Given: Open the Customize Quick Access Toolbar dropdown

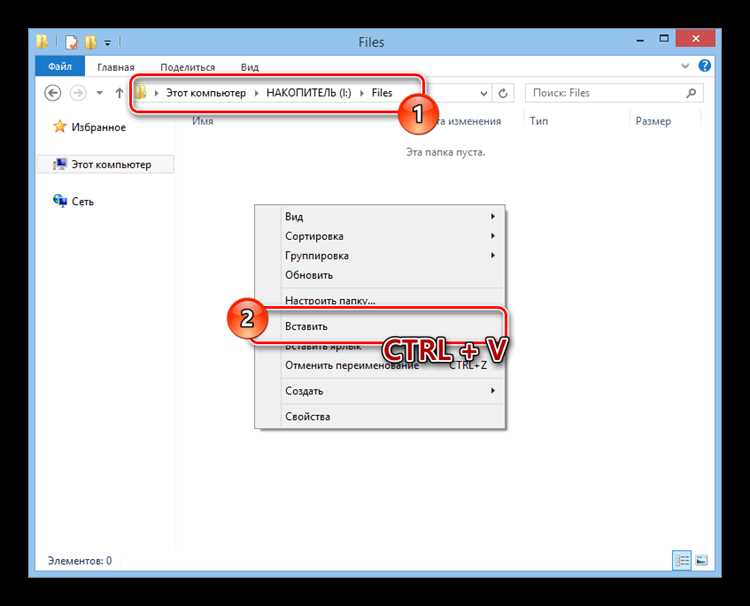Looking at the screenshot, I should (x=108, y=43).
